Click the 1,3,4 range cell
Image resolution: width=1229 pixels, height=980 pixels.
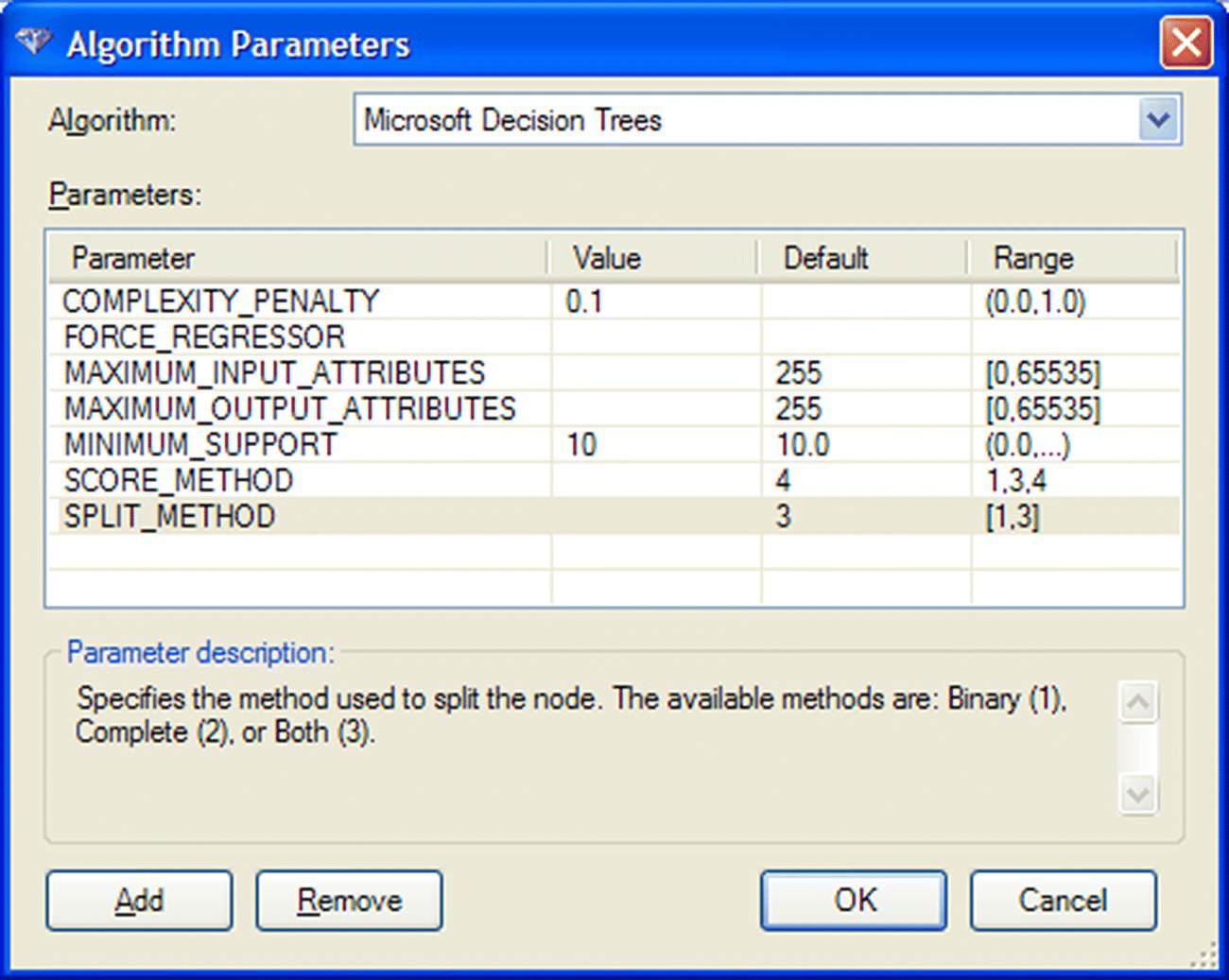[1076, 481]
